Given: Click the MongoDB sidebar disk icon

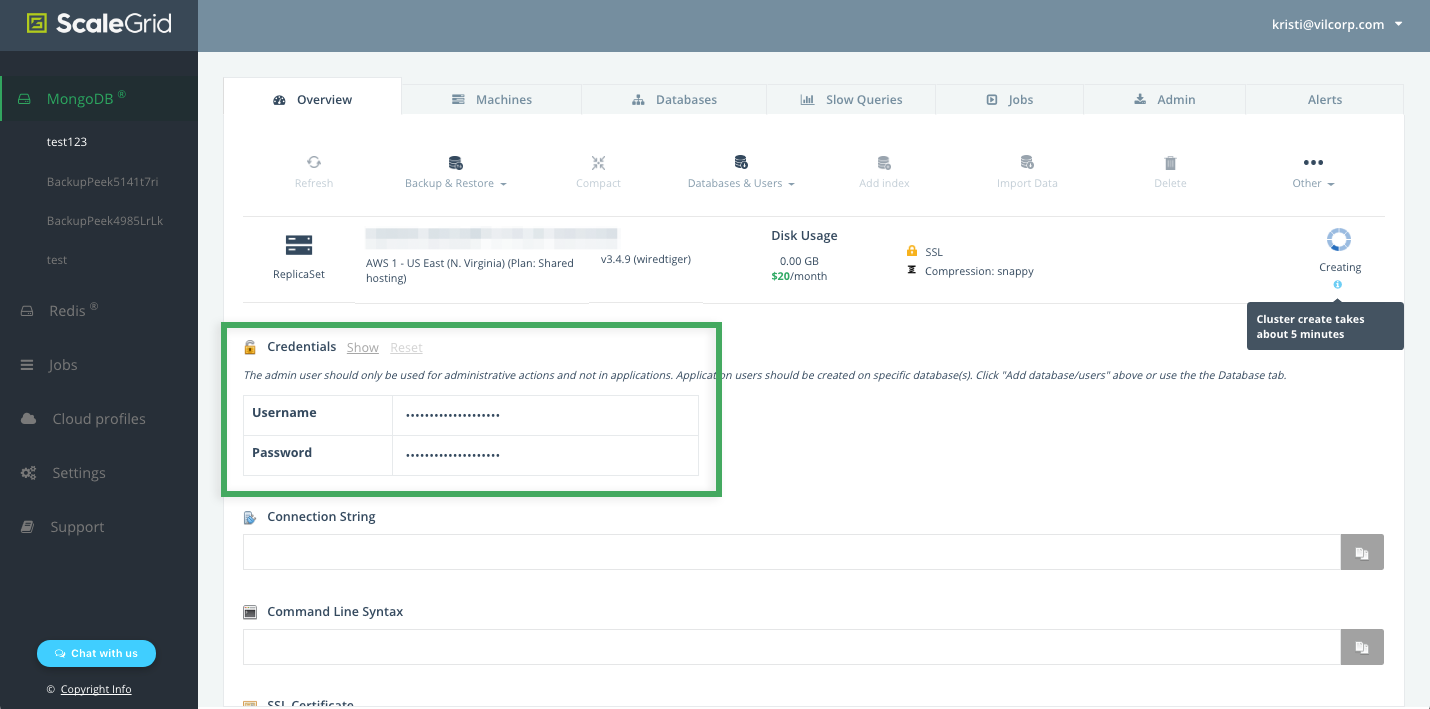Looking at the screenshot, I should 25,99.
